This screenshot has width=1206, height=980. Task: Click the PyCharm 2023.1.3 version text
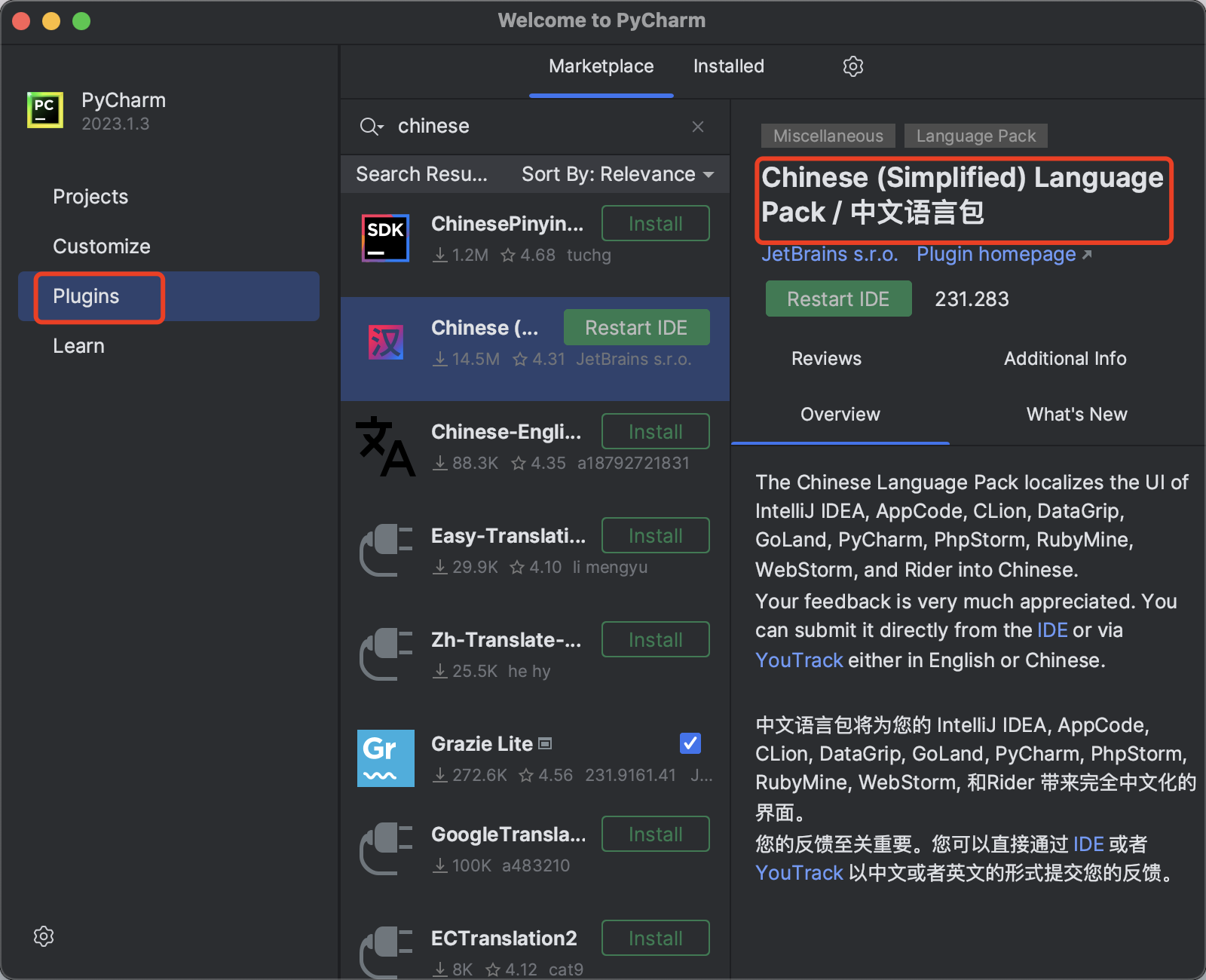(x=115, y=124)
